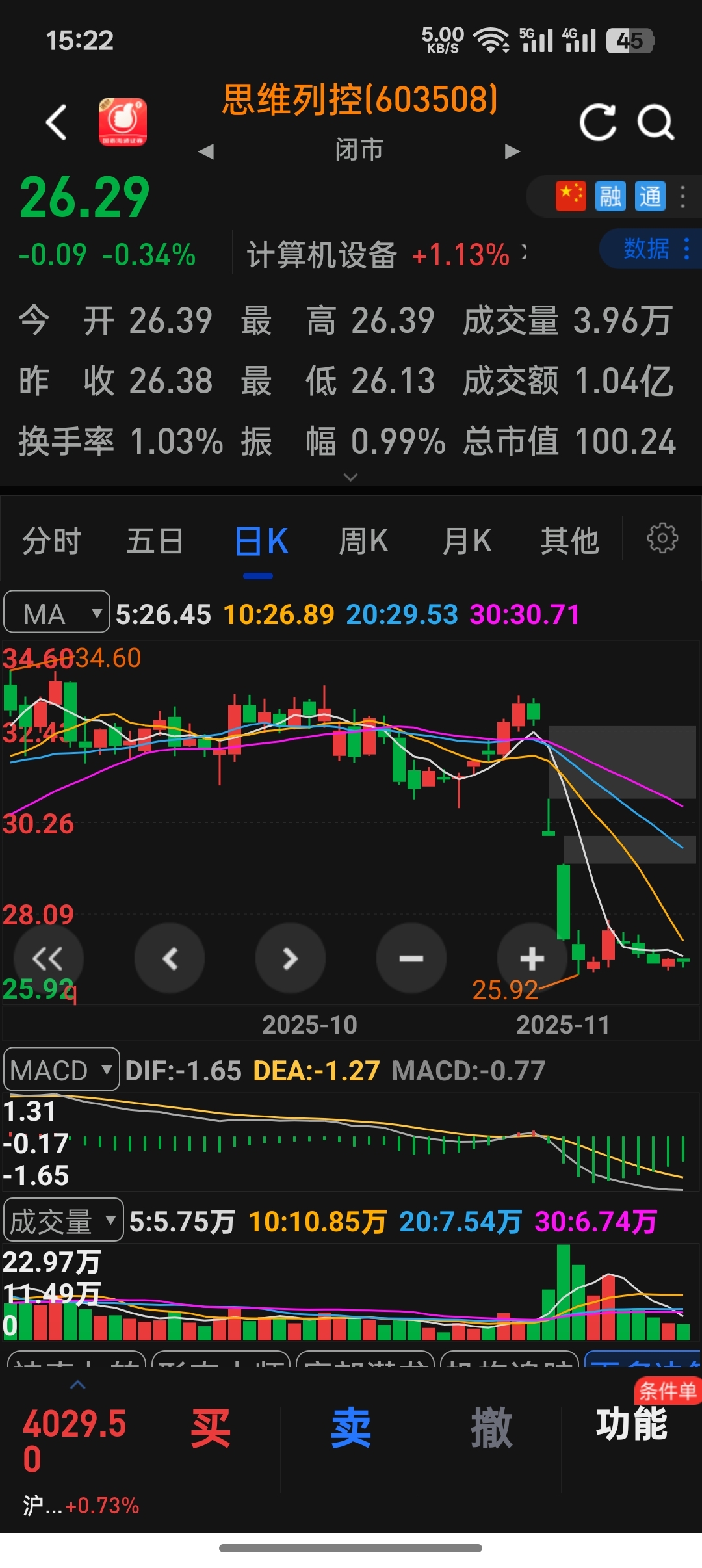702x1568 pixels.
Task: Tap stock title 思维列控(603508)
Action: (359, 99)
